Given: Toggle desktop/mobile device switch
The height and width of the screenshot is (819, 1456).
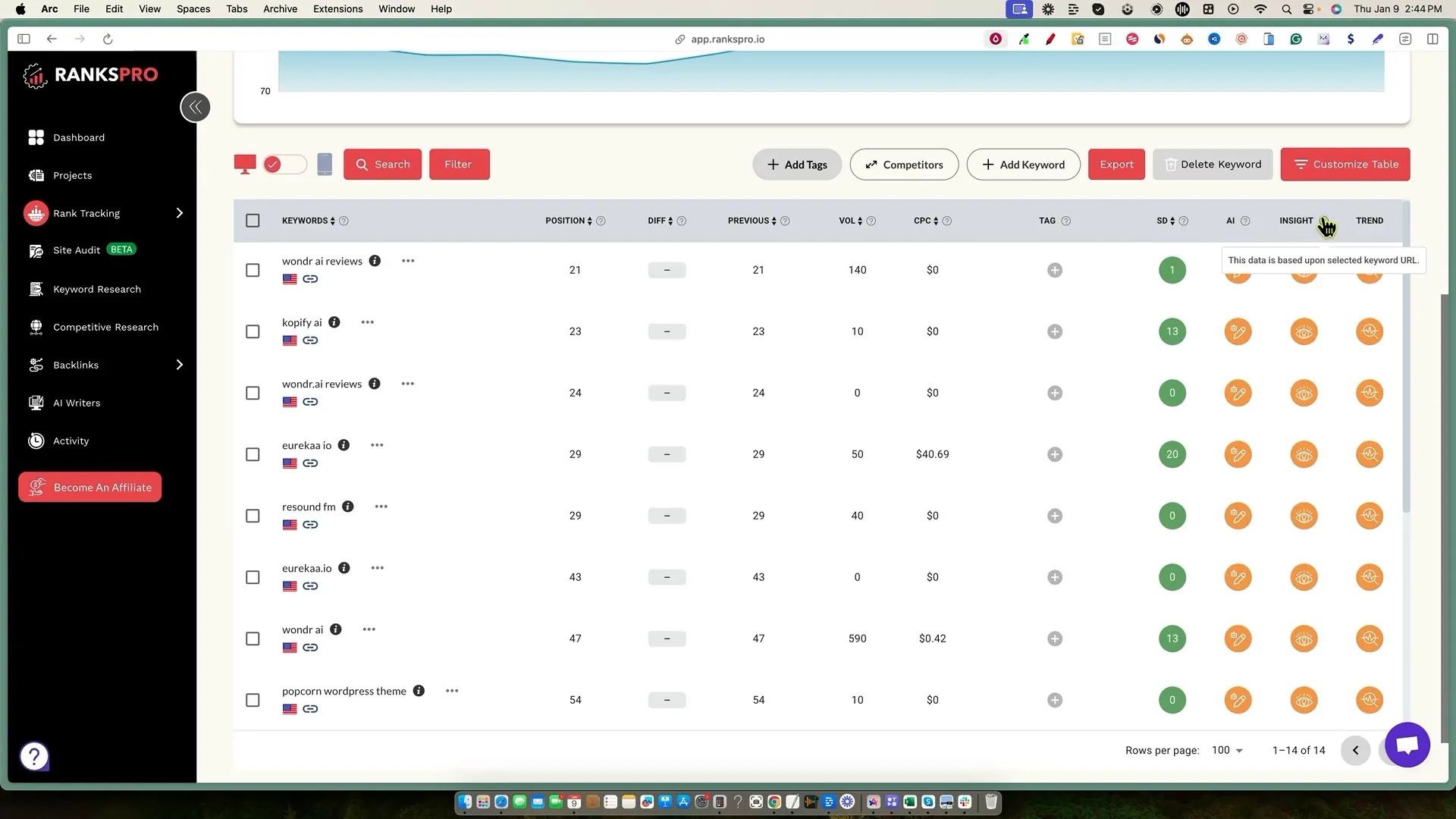Looking at the screenshot, I should (284, 165).
